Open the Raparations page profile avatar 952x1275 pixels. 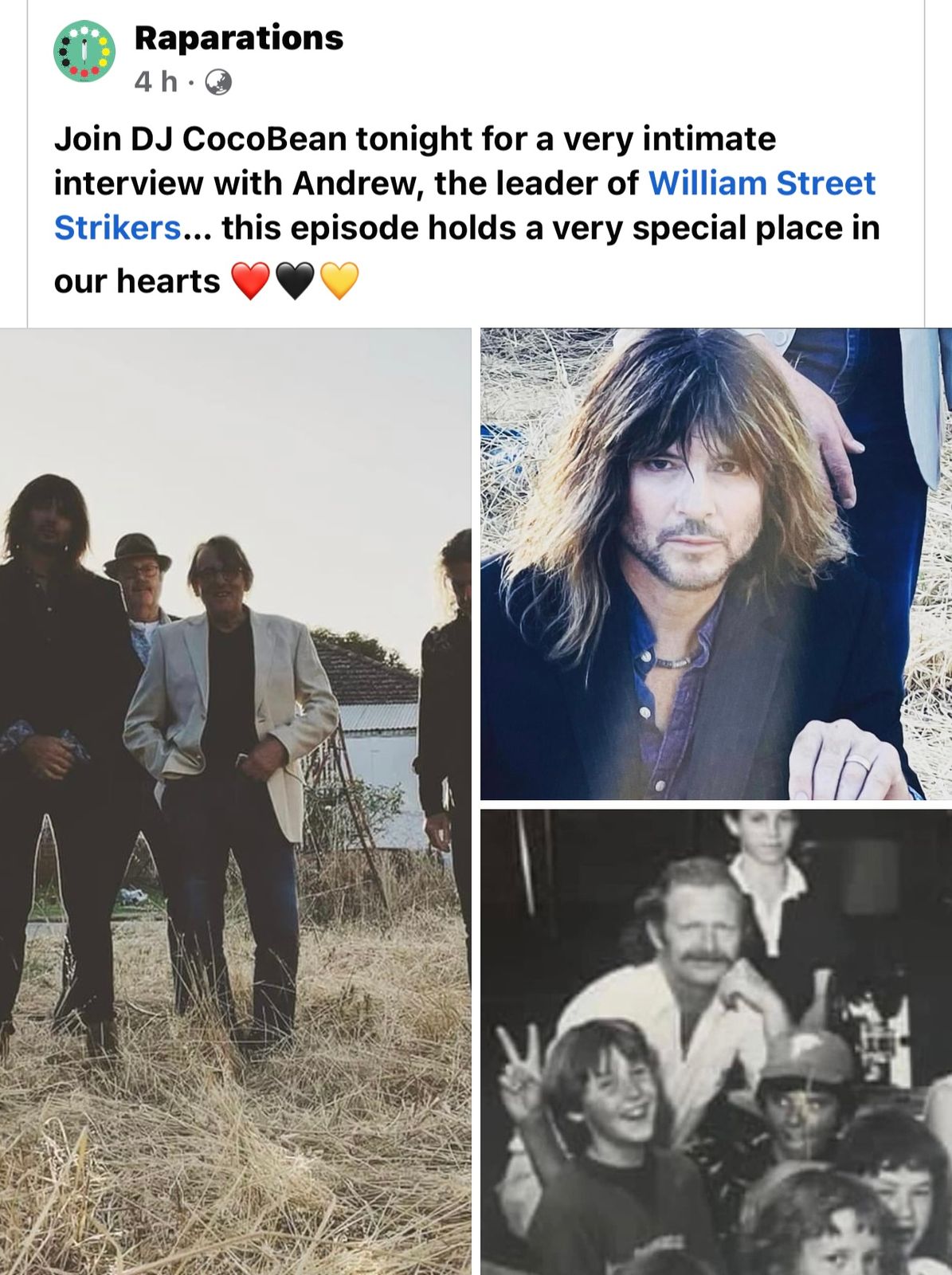tap(84, 52)
